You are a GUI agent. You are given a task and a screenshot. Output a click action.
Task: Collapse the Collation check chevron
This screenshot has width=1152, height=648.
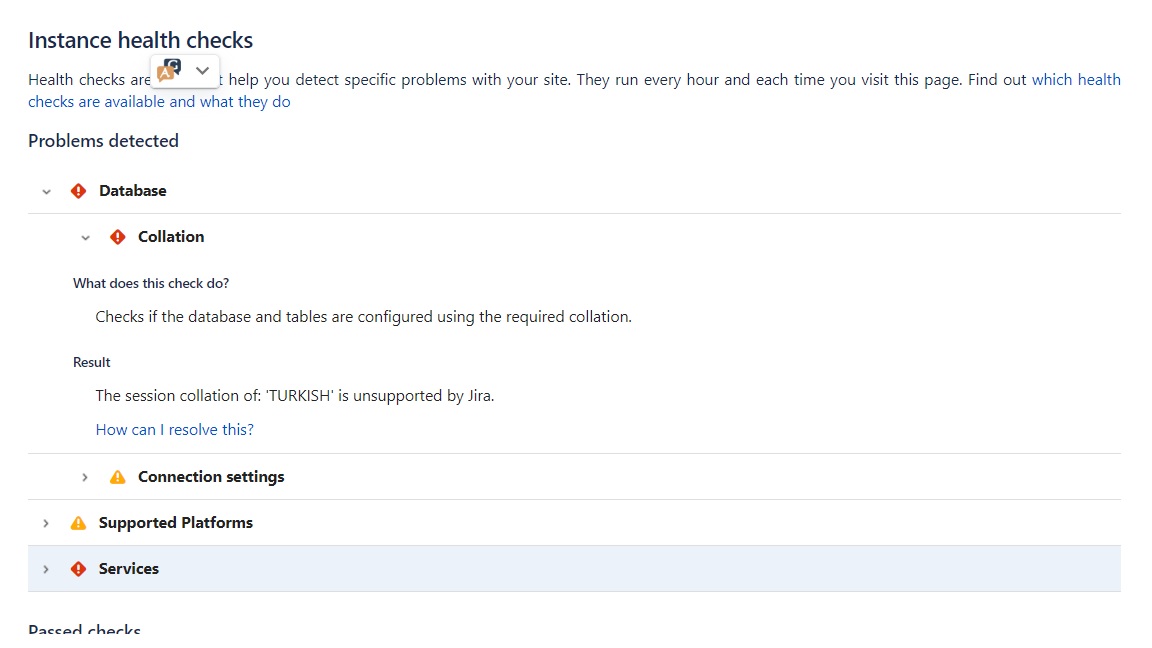85,238
